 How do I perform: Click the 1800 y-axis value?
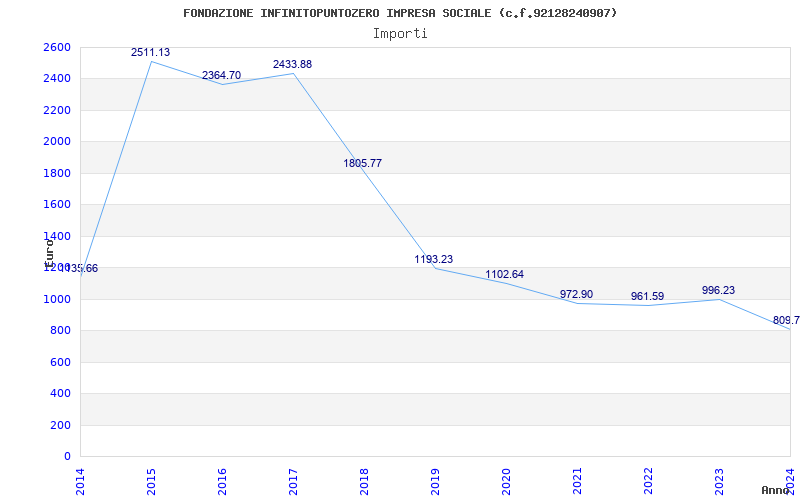coord(57,173)
